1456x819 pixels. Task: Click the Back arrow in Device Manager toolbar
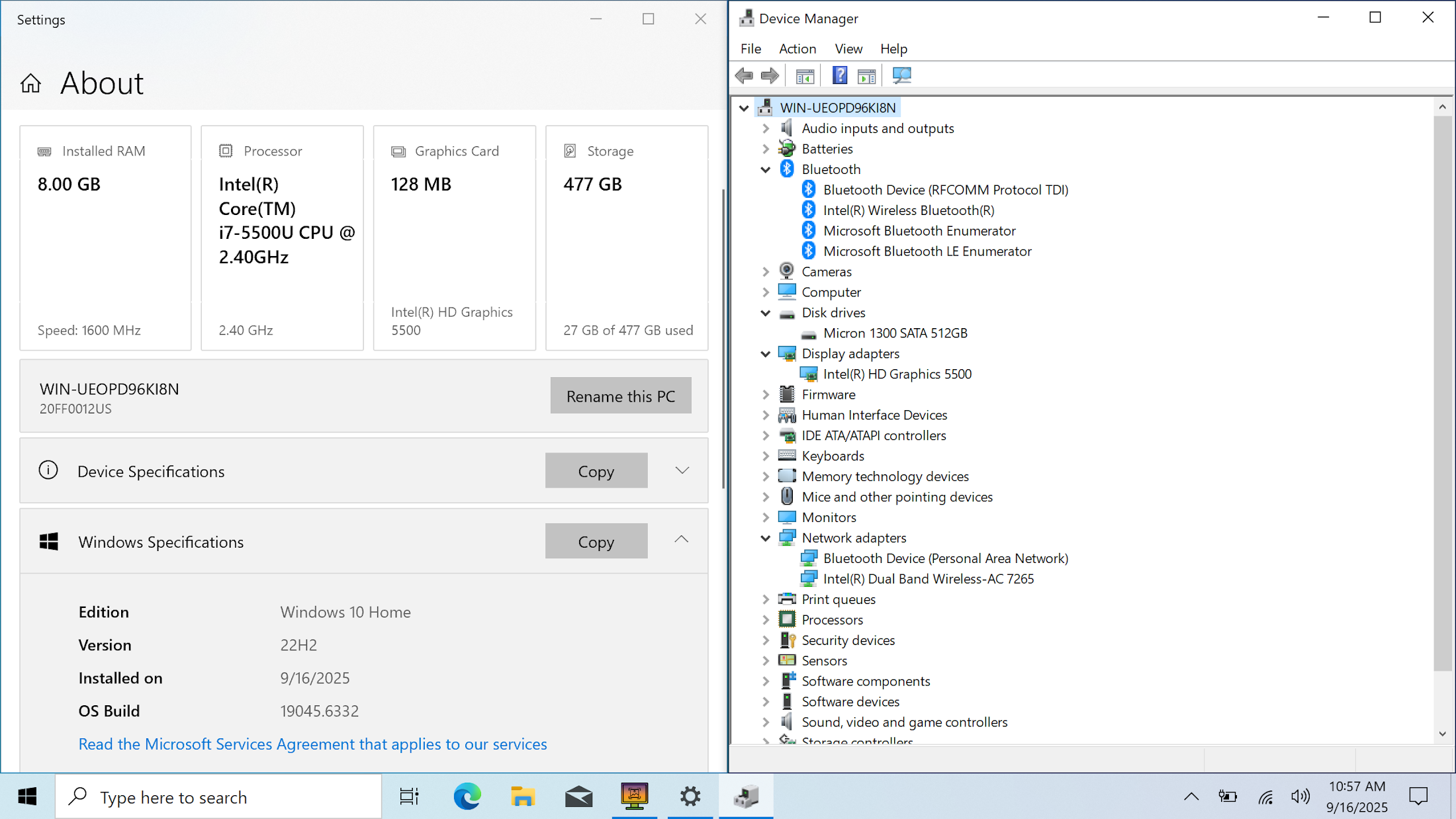tap(744, 75)
